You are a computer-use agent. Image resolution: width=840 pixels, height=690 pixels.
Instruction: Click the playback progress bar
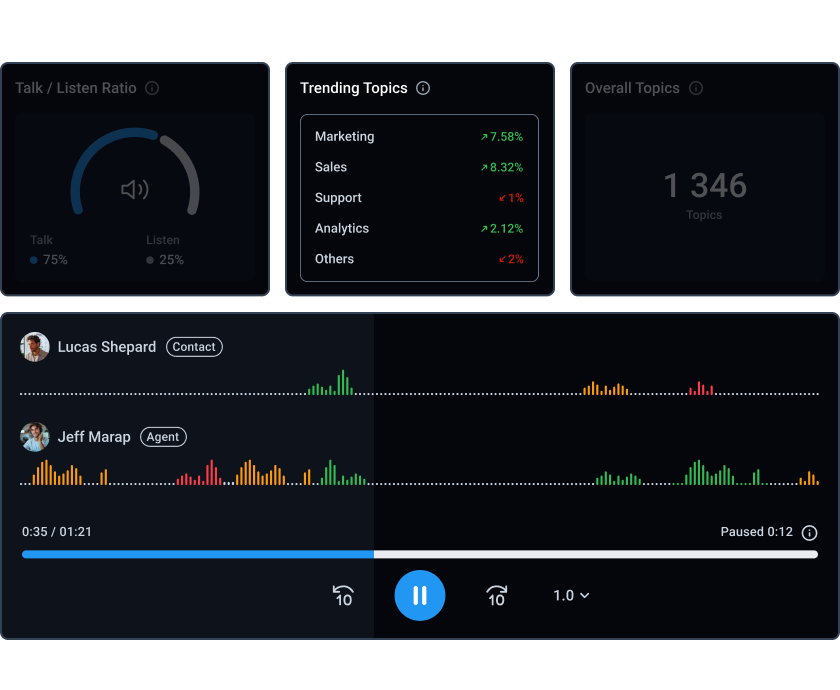(x=420, y=554)
